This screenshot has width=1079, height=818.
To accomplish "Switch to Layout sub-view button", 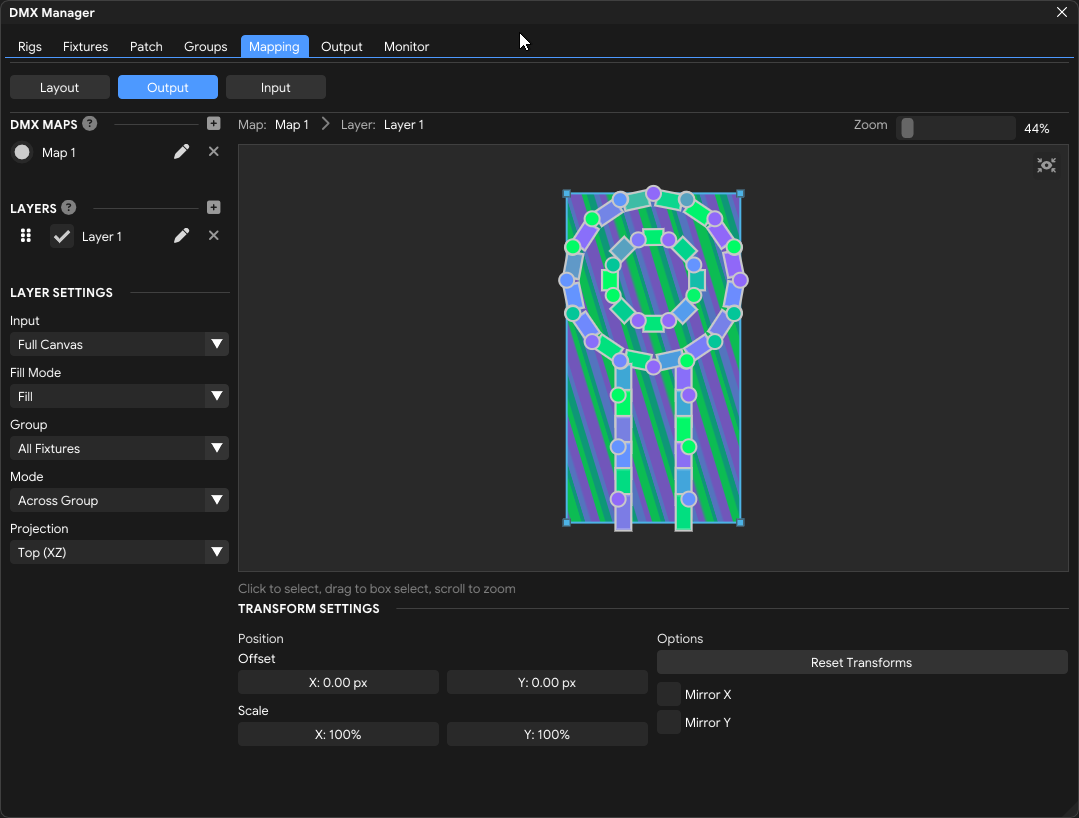I will 59,87.
